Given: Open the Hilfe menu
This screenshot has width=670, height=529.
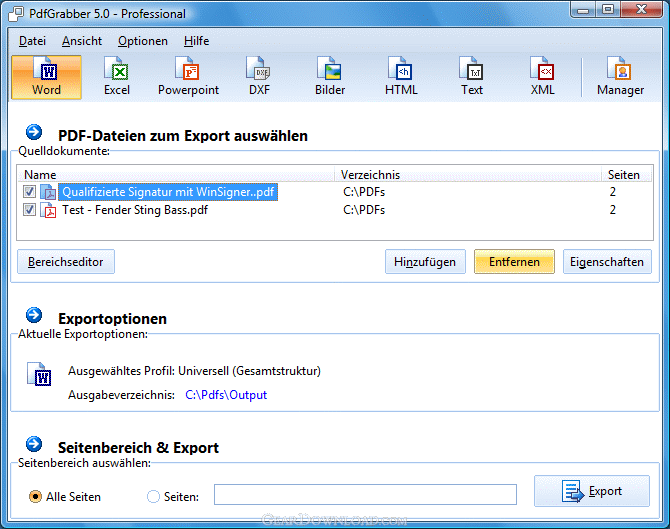Looking at the screenshot, I should [x=197, y=41].
